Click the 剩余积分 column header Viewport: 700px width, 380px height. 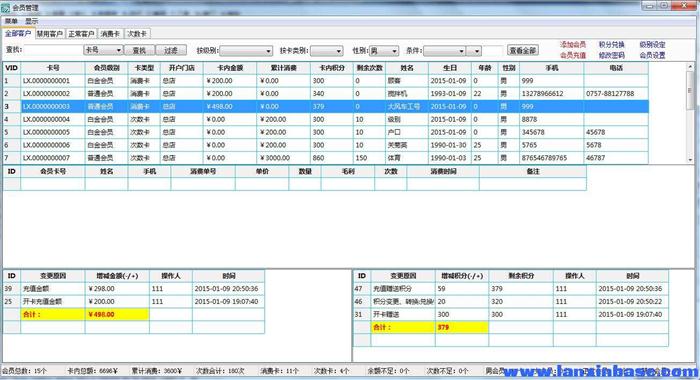pyautogui.click(x=521, y=276)
